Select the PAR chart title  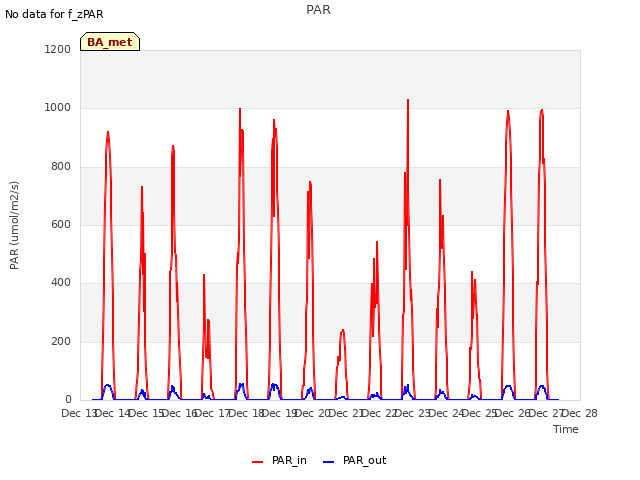tap(318, 9)
